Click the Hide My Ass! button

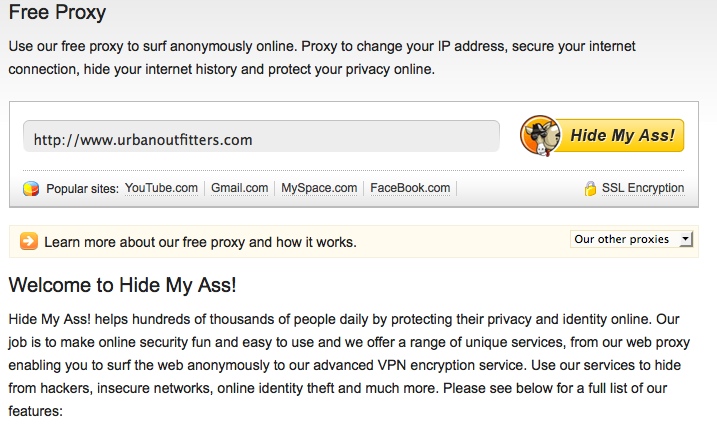pos(602,136)
